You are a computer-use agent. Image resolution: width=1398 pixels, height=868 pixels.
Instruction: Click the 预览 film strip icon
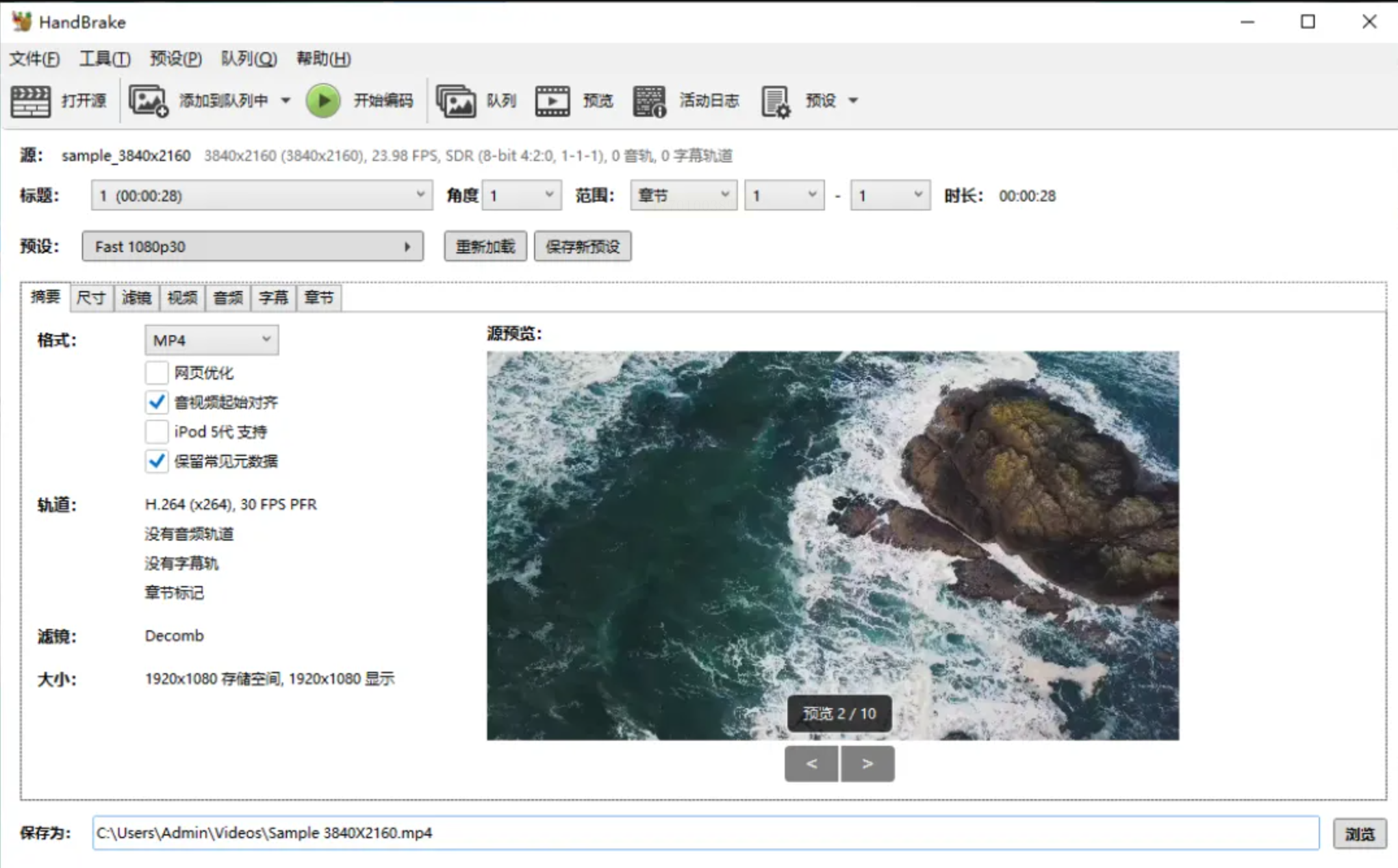(552, 101)
